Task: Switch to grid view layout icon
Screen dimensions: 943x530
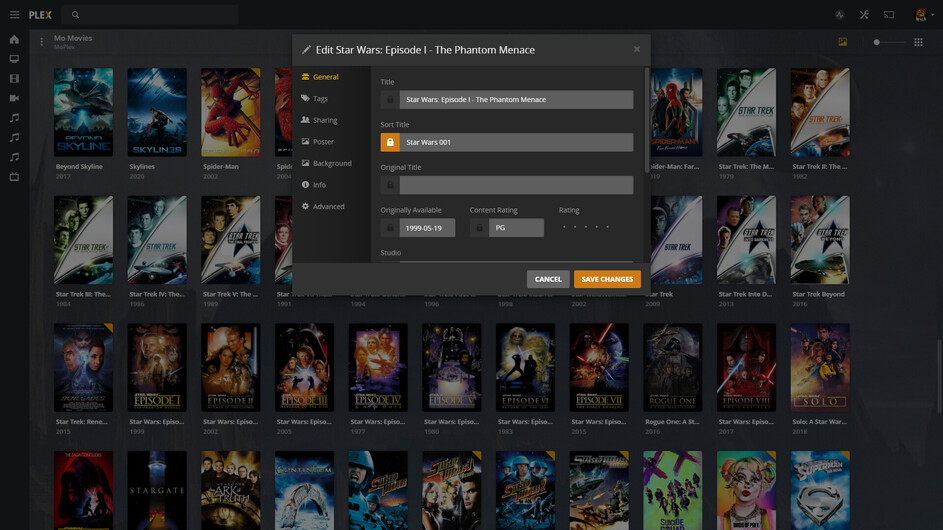Action: coord(918,42)
